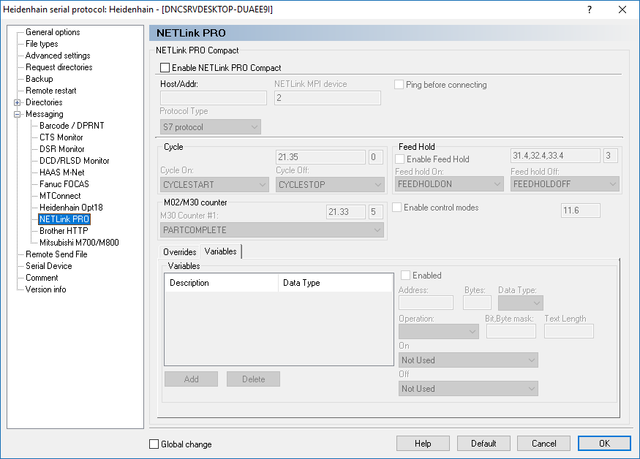Select Serial Device tree item
This screenshot has height=459, width=640.
click(49, 266)
